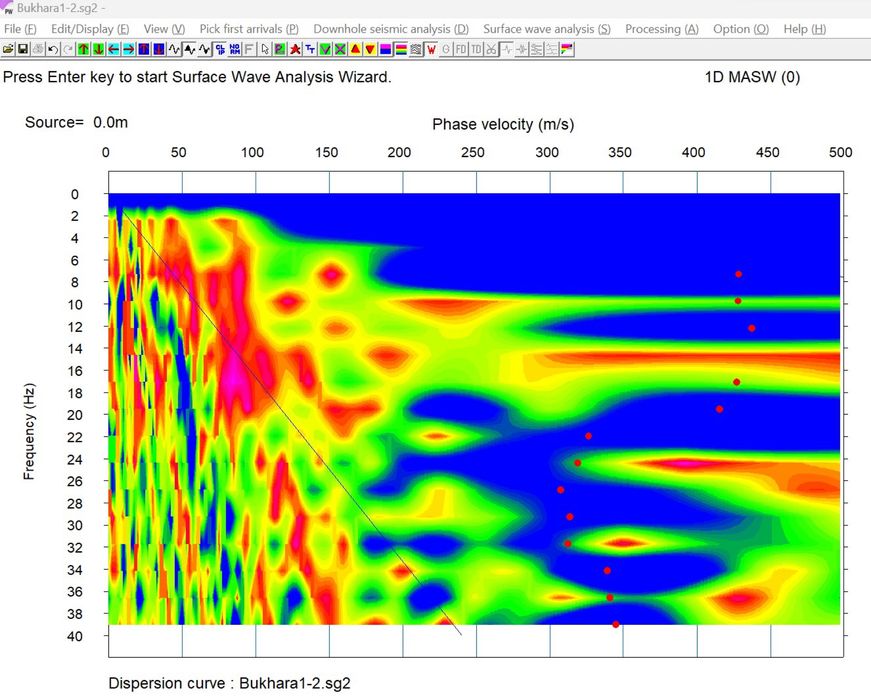
Task: Click the Undo arrow icon
Action: tap(53, 49)
